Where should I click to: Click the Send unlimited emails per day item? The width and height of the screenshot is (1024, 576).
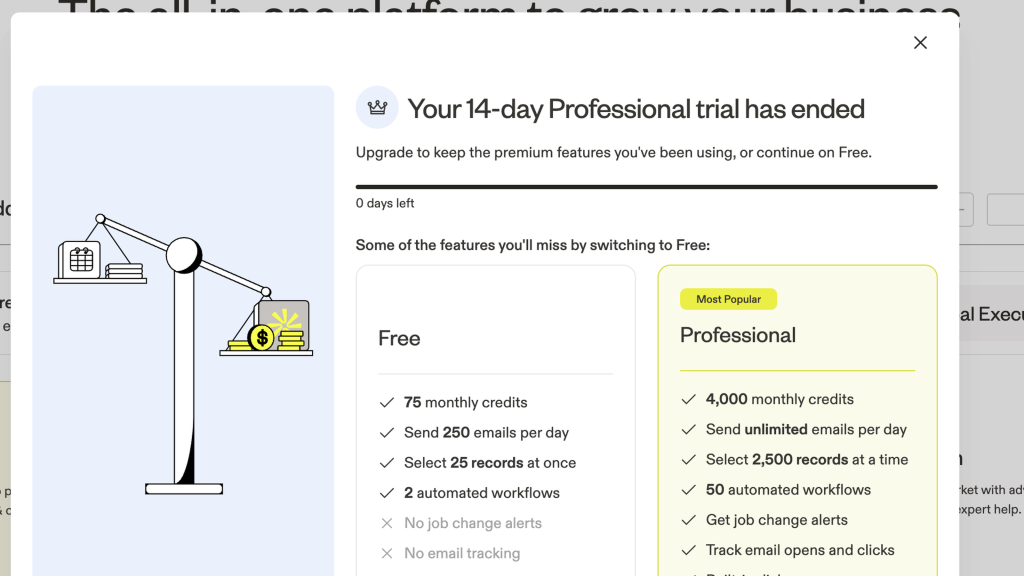806,429
